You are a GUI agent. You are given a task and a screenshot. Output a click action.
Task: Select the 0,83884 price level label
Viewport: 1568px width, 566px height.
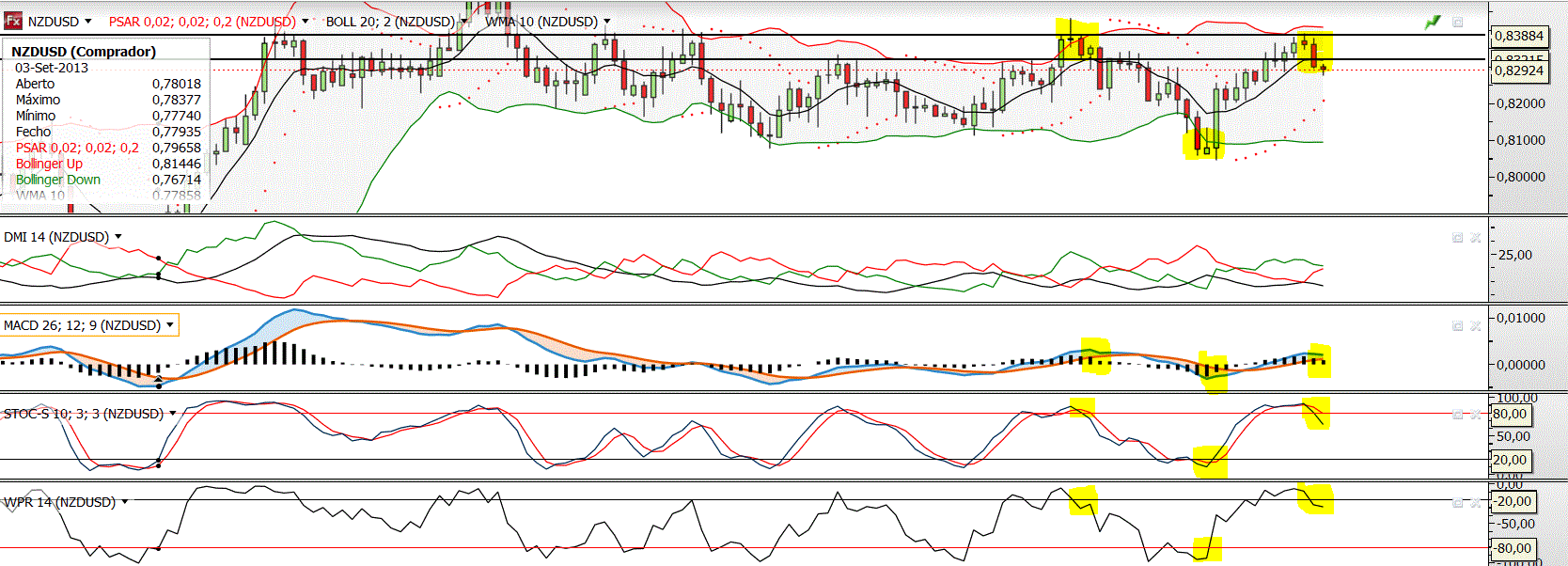[x=1519, y=36]
